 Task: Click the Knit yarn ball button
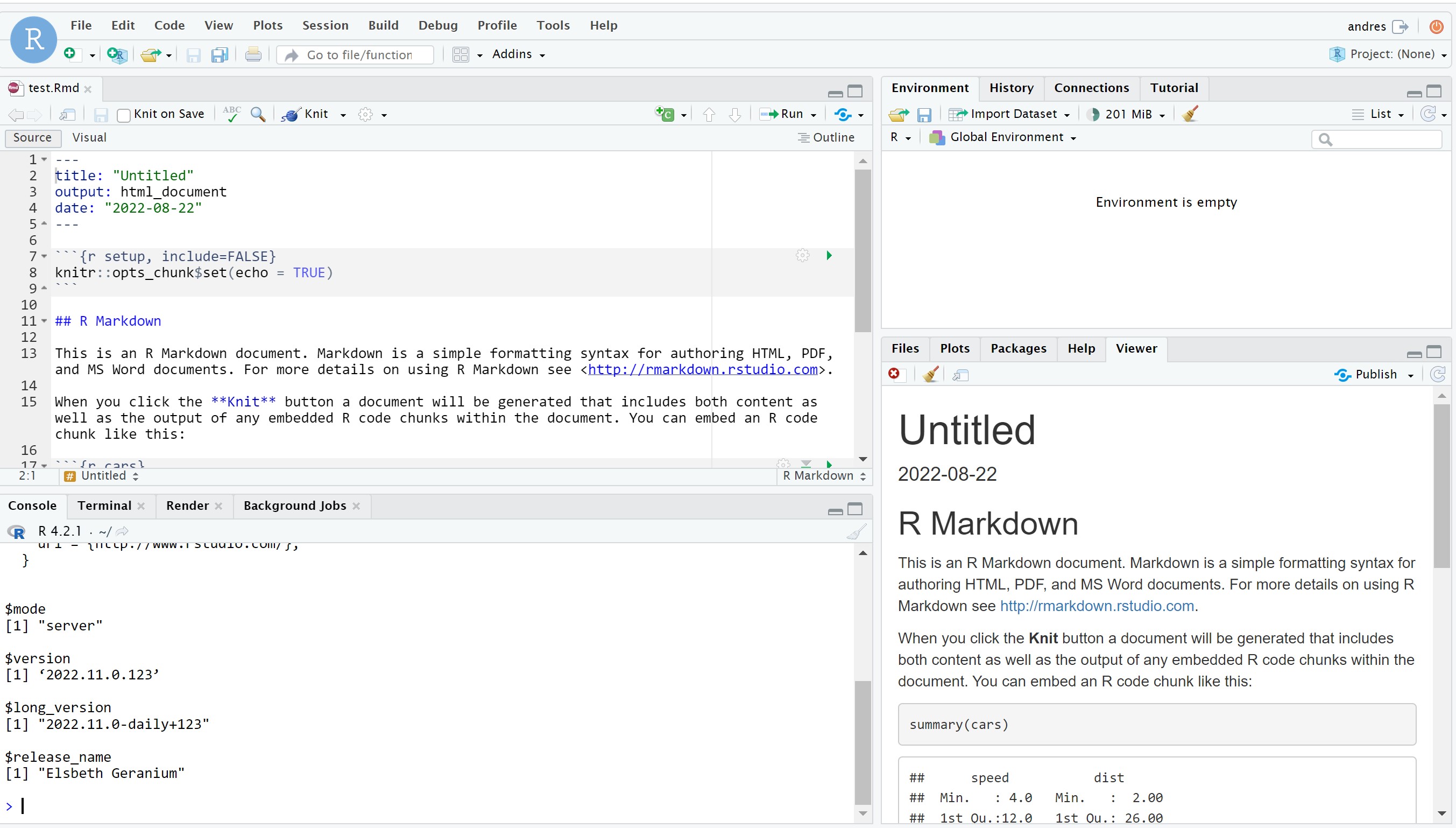(x=305, y=114)
